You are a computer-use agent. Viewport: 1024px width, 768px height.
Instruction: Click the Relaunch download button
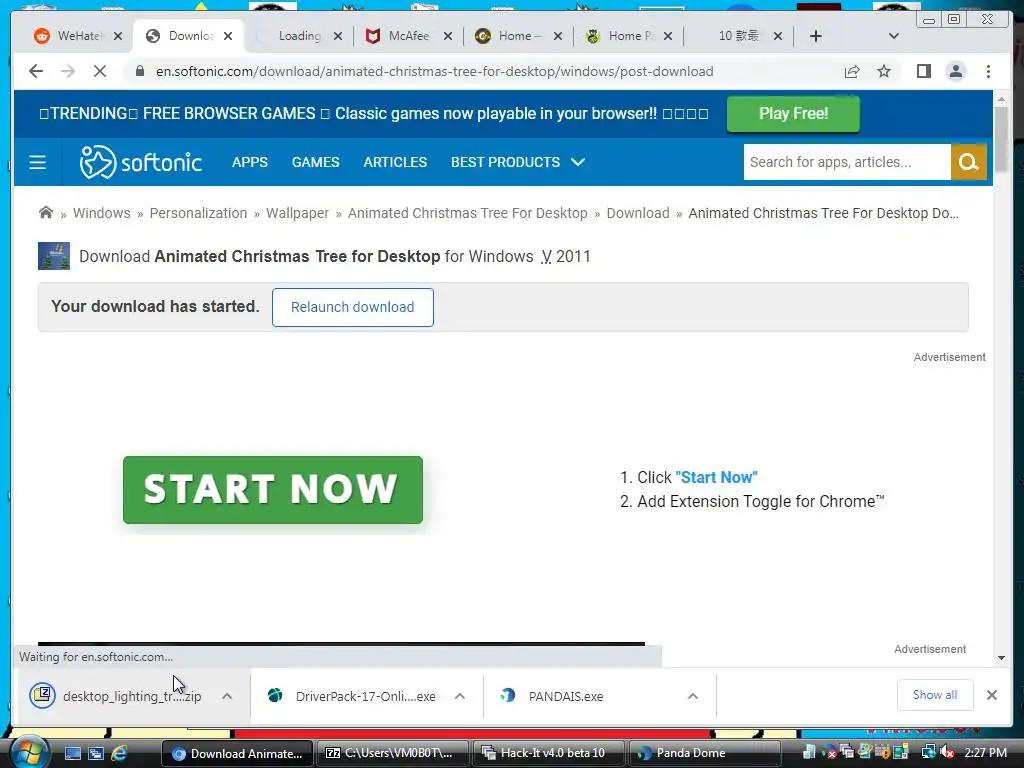tap(353, 307)
